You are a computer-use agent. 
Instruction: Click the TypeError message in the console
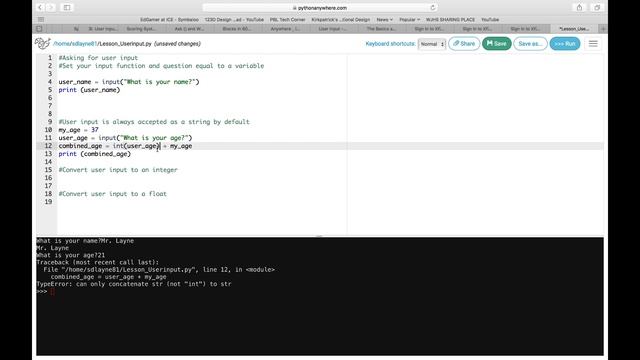click(x=134, y=284)
